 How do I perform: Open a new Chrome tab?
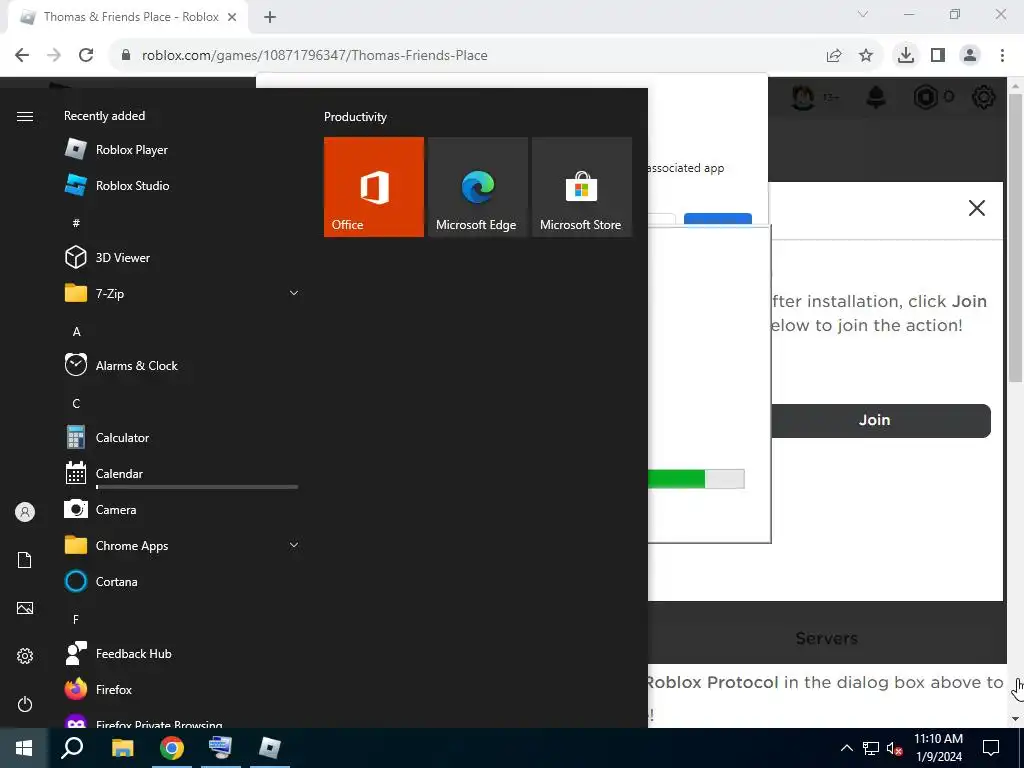pos(270,17)
